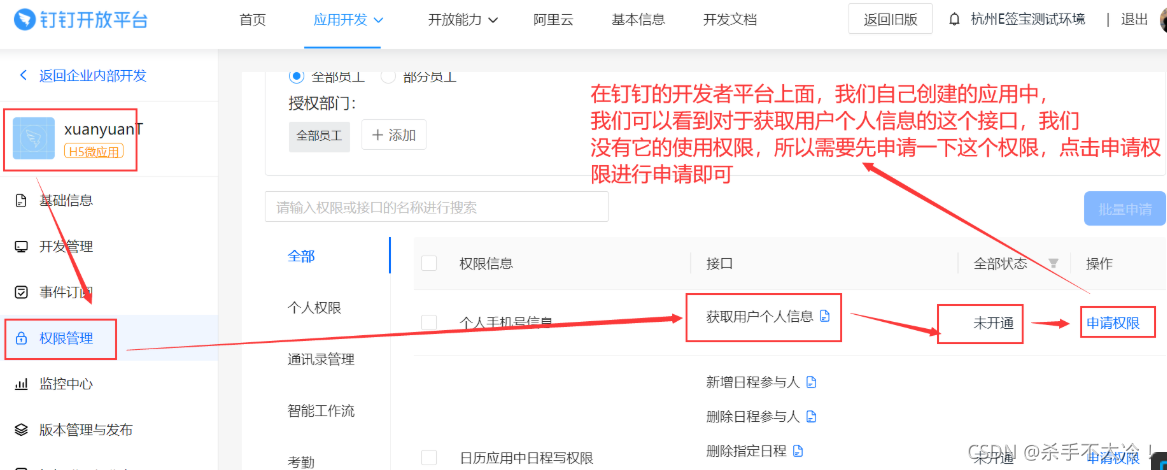The image size is (1167, 470).
Task: Click the 基础信息 document icon
Action: click(x=22, y=200)
